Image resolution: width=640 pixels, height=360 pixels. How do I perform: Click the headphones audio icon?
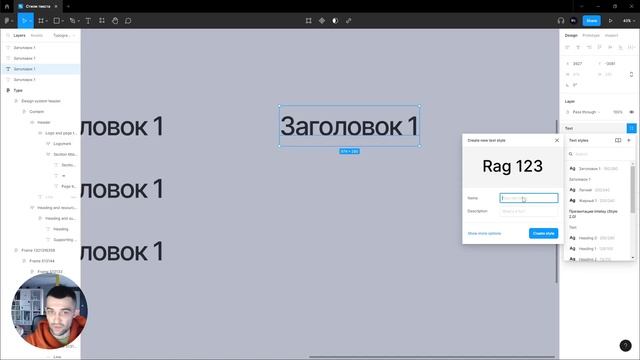pyautogui.click(x=561, y=20)
